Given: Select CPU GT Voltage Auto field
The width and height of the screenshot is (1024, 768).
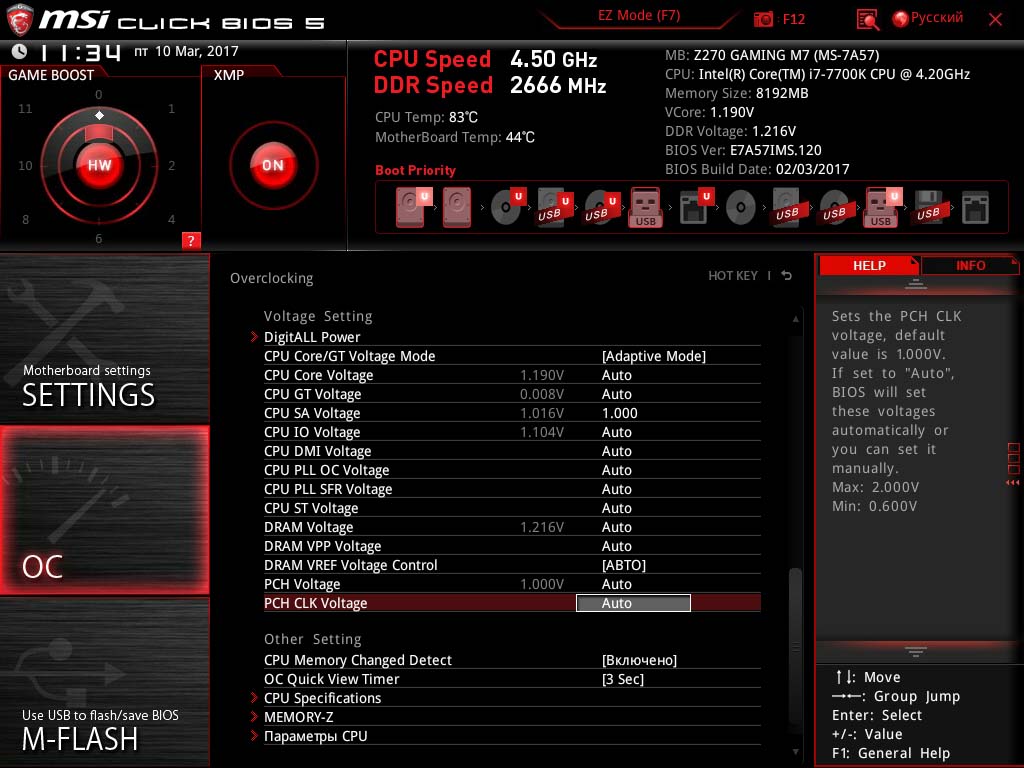Looking at the screenshot, I should [616, 394].
